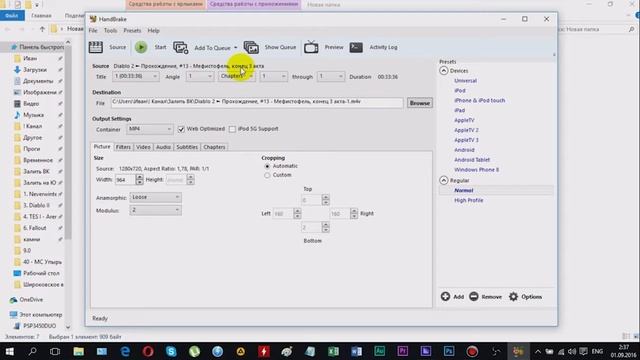Open Excel from the taskbar
This screenshot has height=360, width=640.
tap(333, 351)
